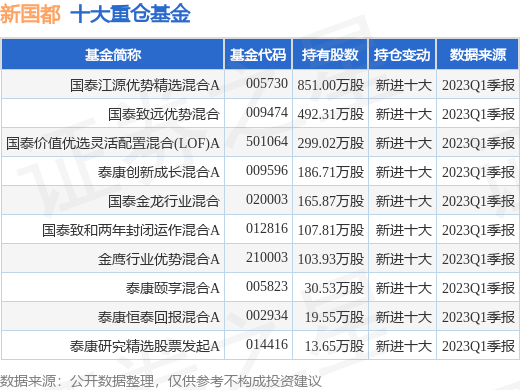Click the 851.00万股 holdings cell
The width and height of the screenshot is (520, 390).
[331, 85]
